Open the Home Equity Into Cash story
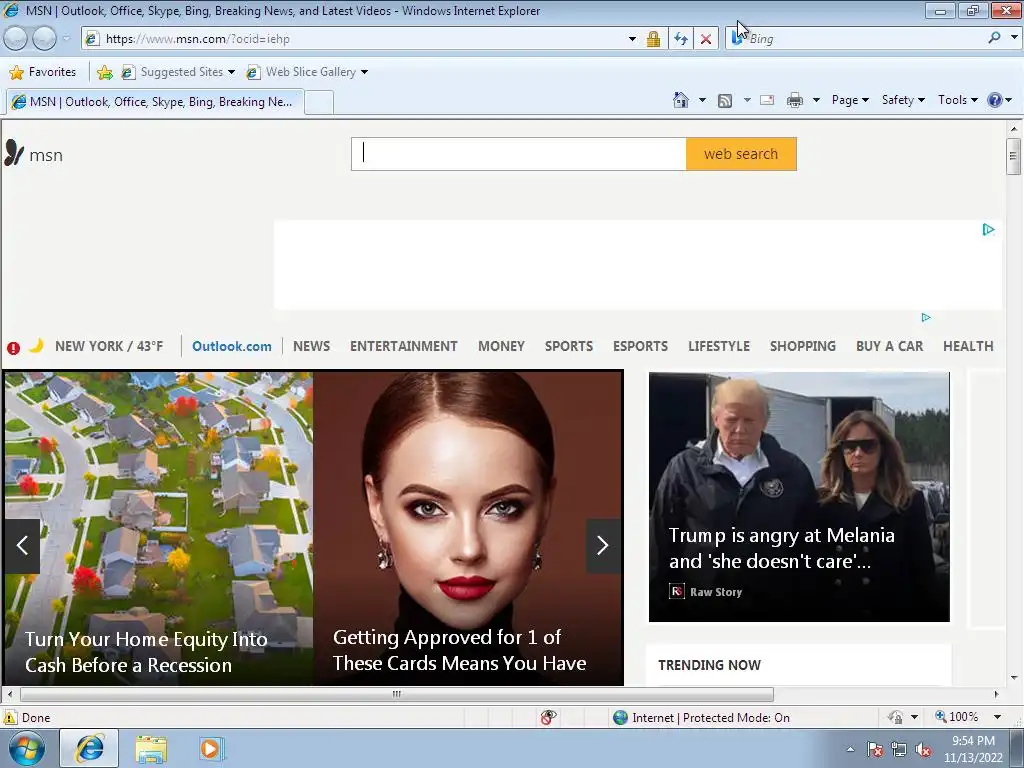 click(146, 652)
